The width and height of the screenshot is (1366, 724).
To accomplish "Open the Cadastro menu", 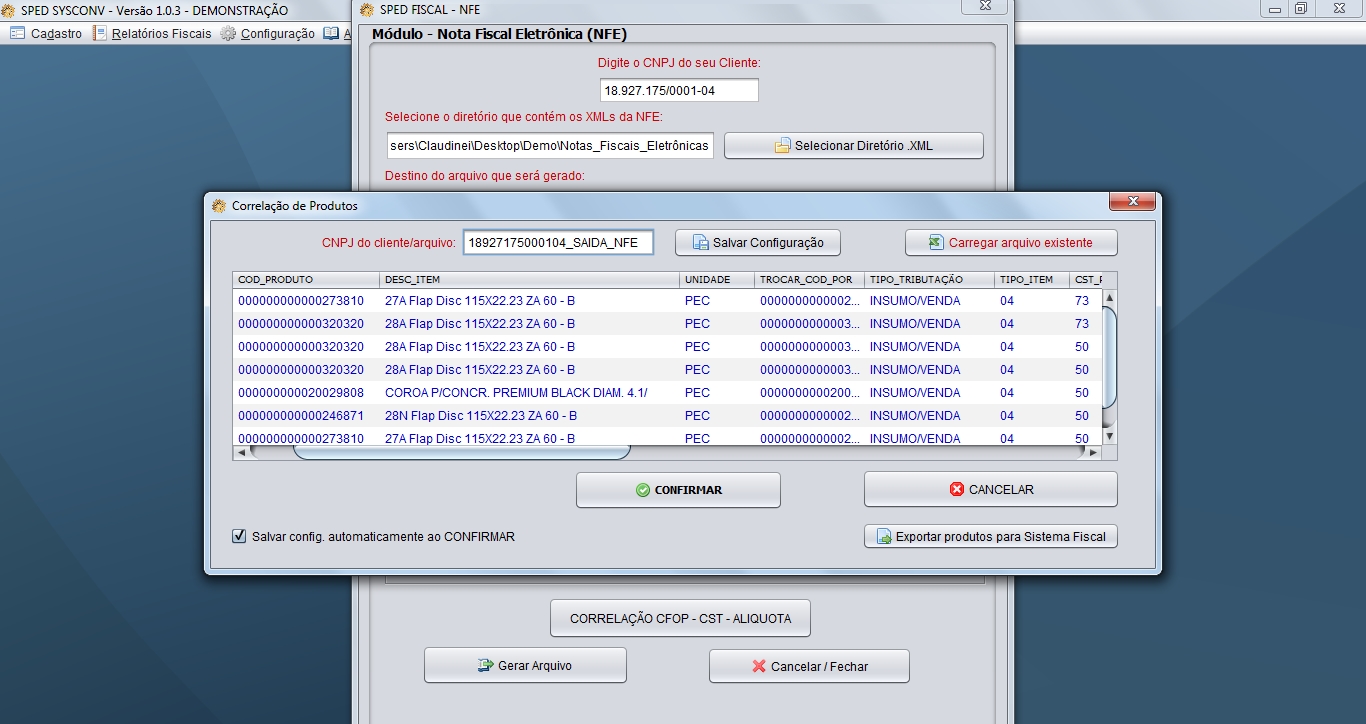I will click(x=45, y=32).
